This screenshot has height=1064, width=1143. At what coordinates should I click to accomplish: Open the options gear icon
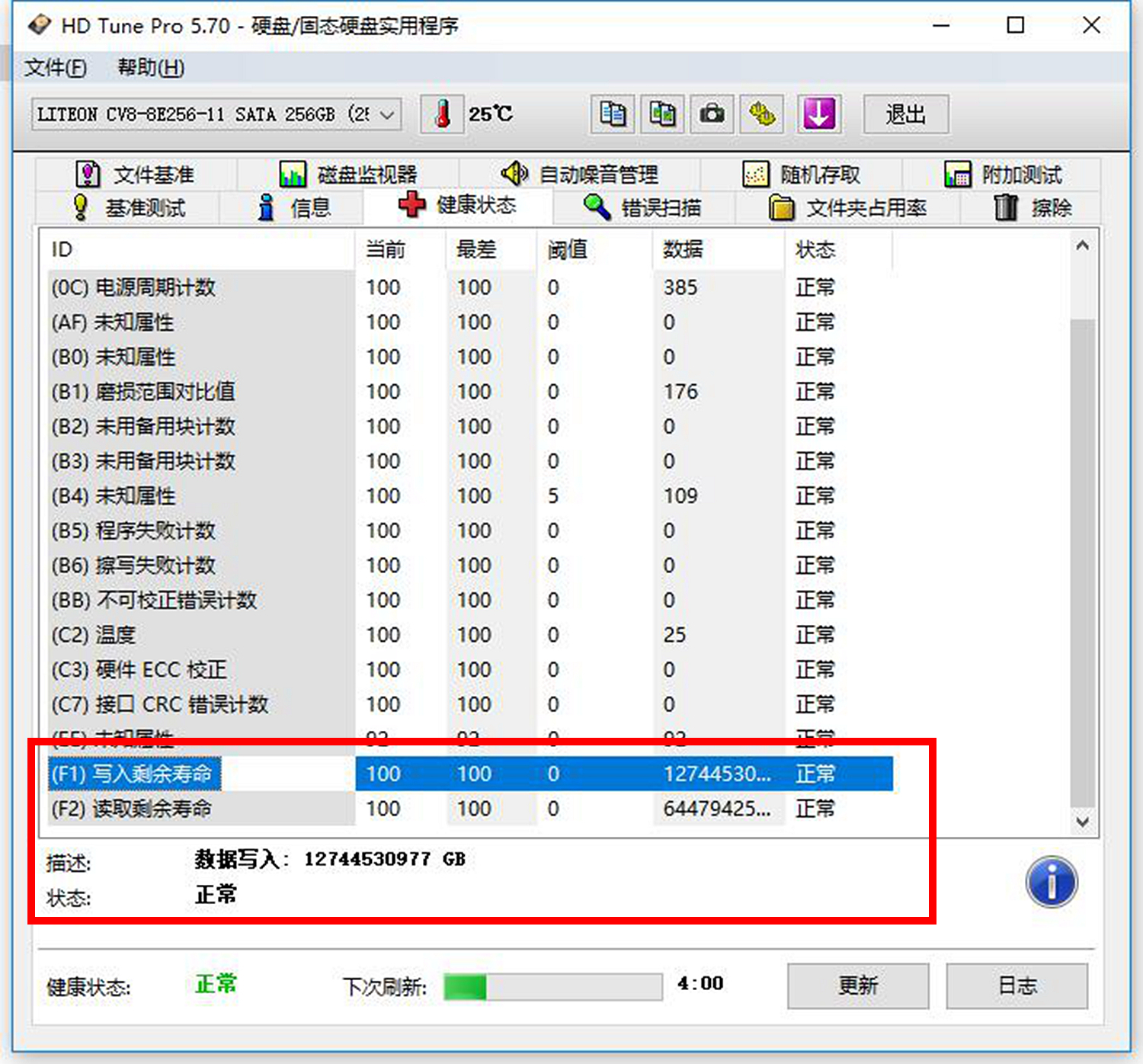[761, 114]
